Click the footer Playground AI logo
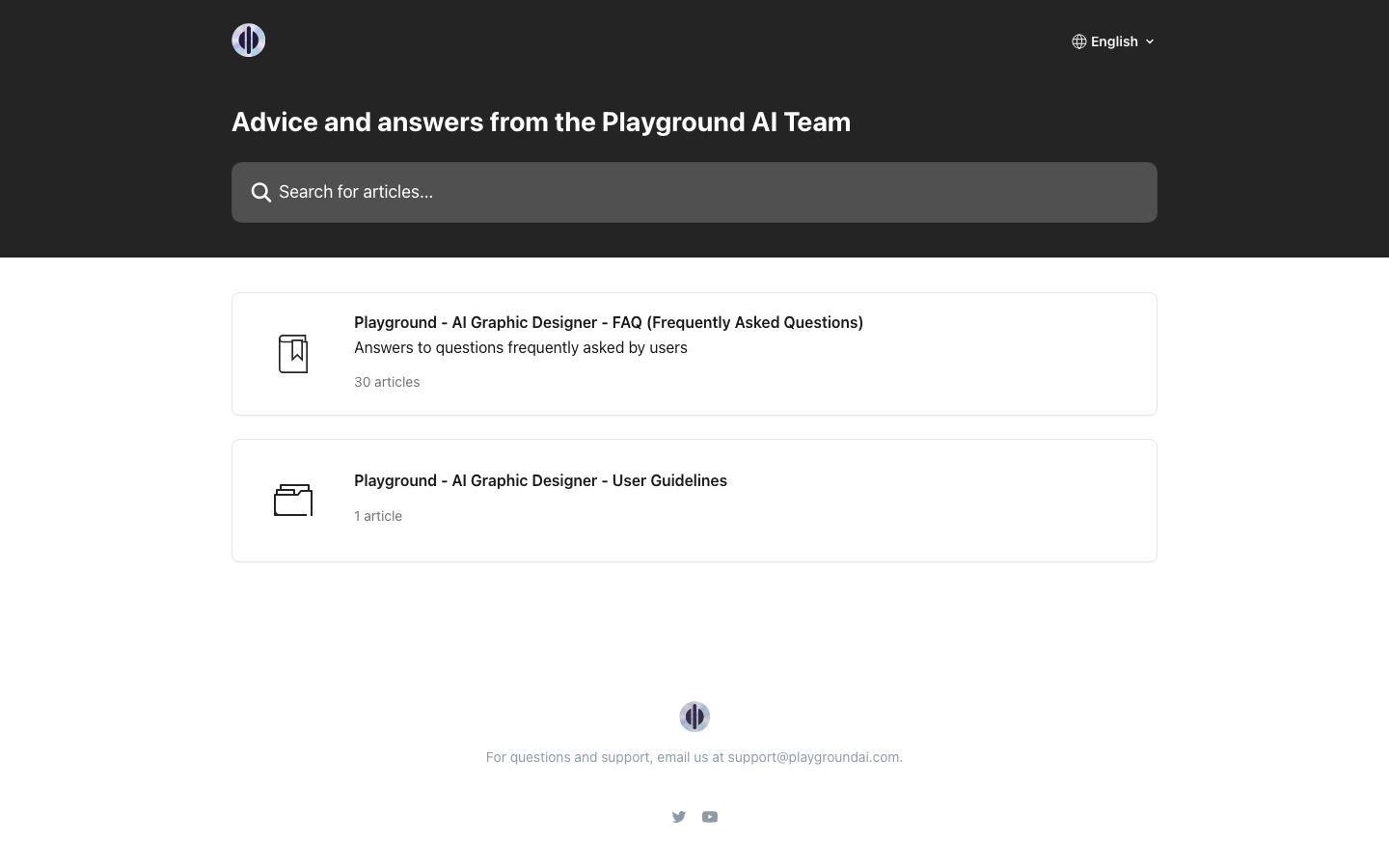Viewport: 1389px width, 868px height. (694, 717)
